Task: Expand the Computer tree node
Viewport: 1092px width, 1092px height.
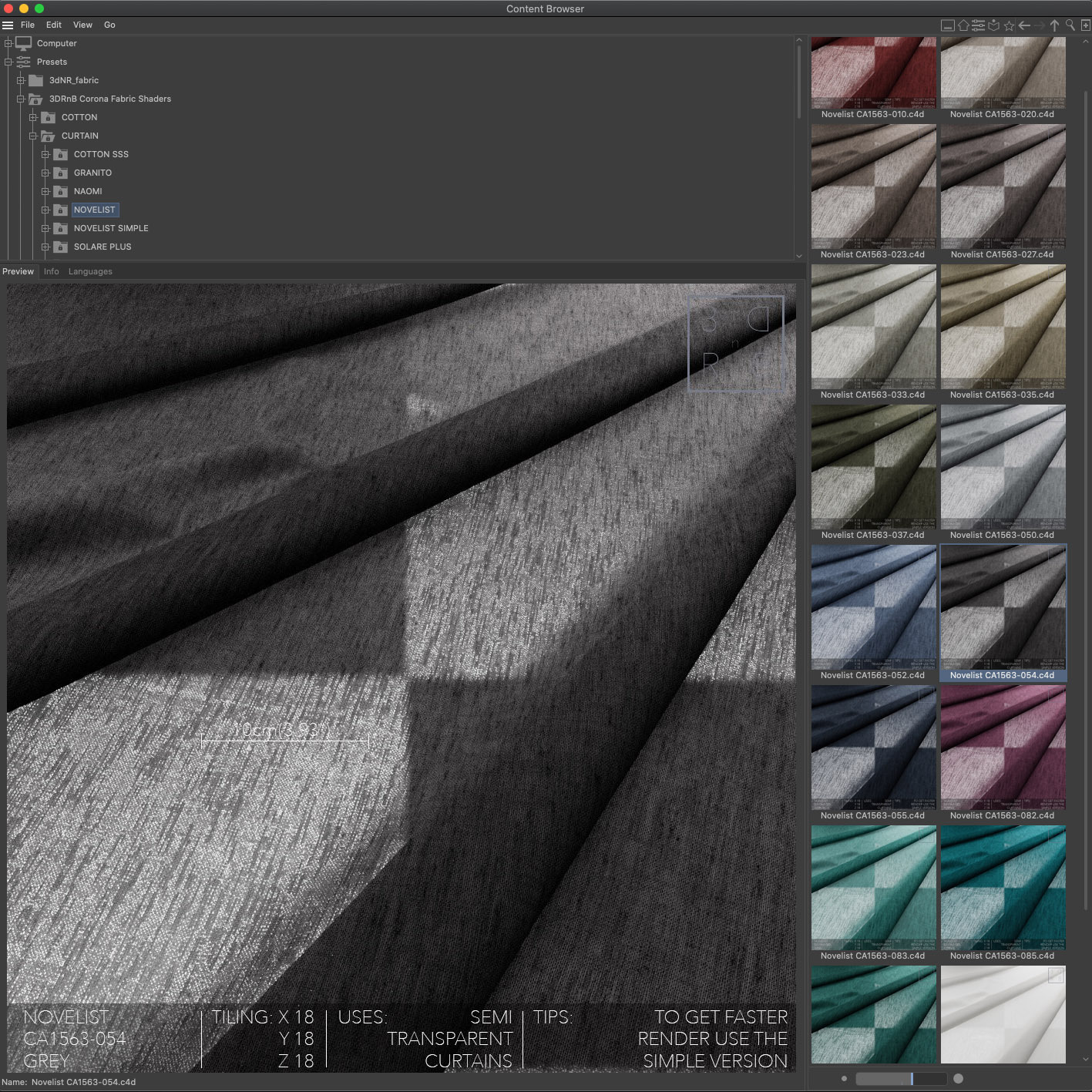Action: coord(8,44)
